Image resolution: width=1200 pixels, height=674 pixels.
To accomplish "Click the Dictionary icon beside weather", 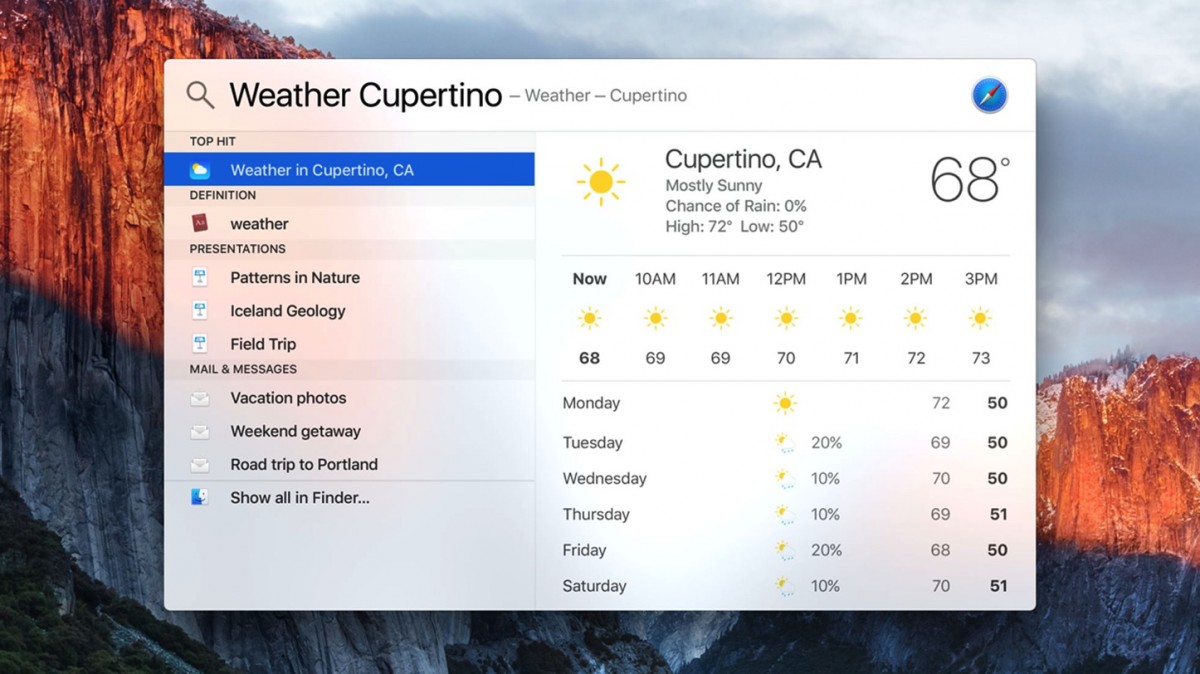I will click(200, 223).
